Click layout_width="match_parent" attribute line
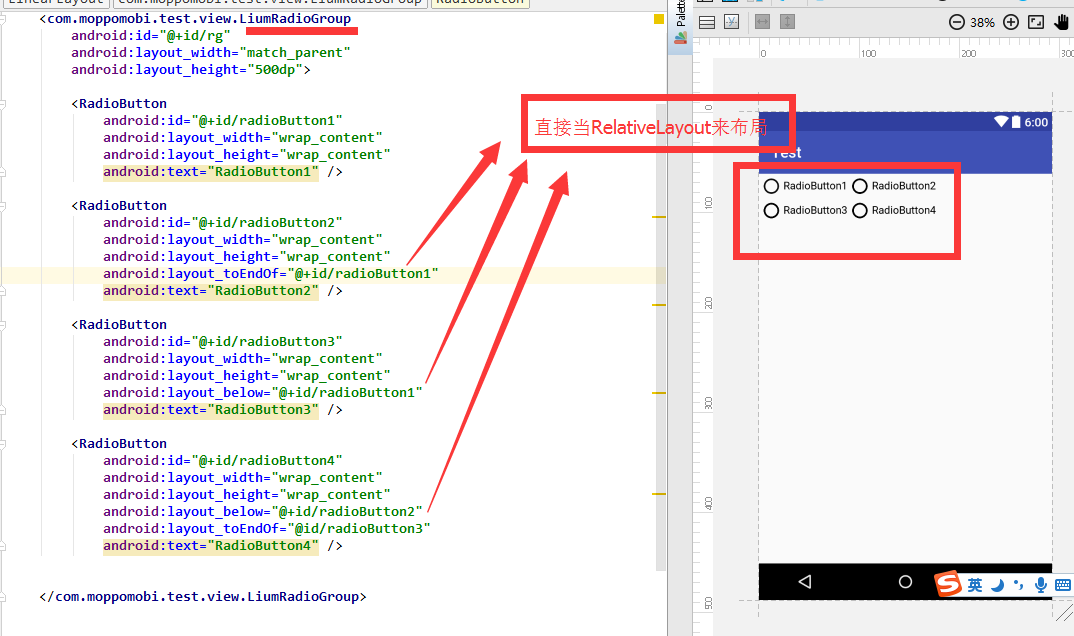Image resolution: width=1074 pixels, height=636 pixels. (x=211, y=53)
